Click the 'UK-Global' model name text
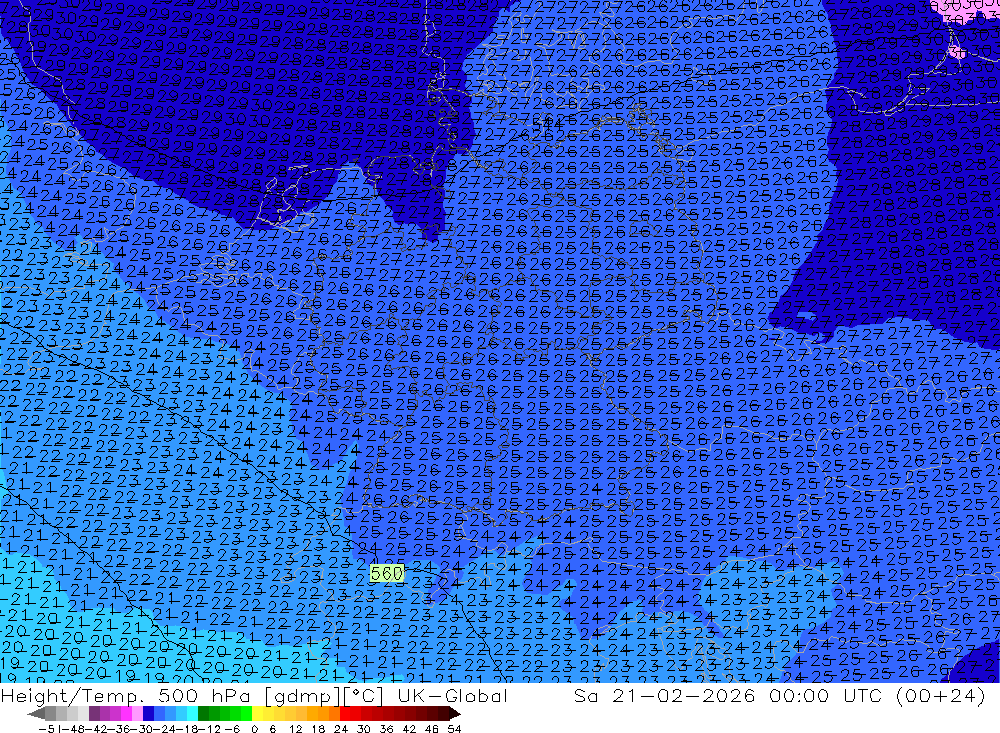The height and width of the screenshot is (733, 1000). click(452, 695)
